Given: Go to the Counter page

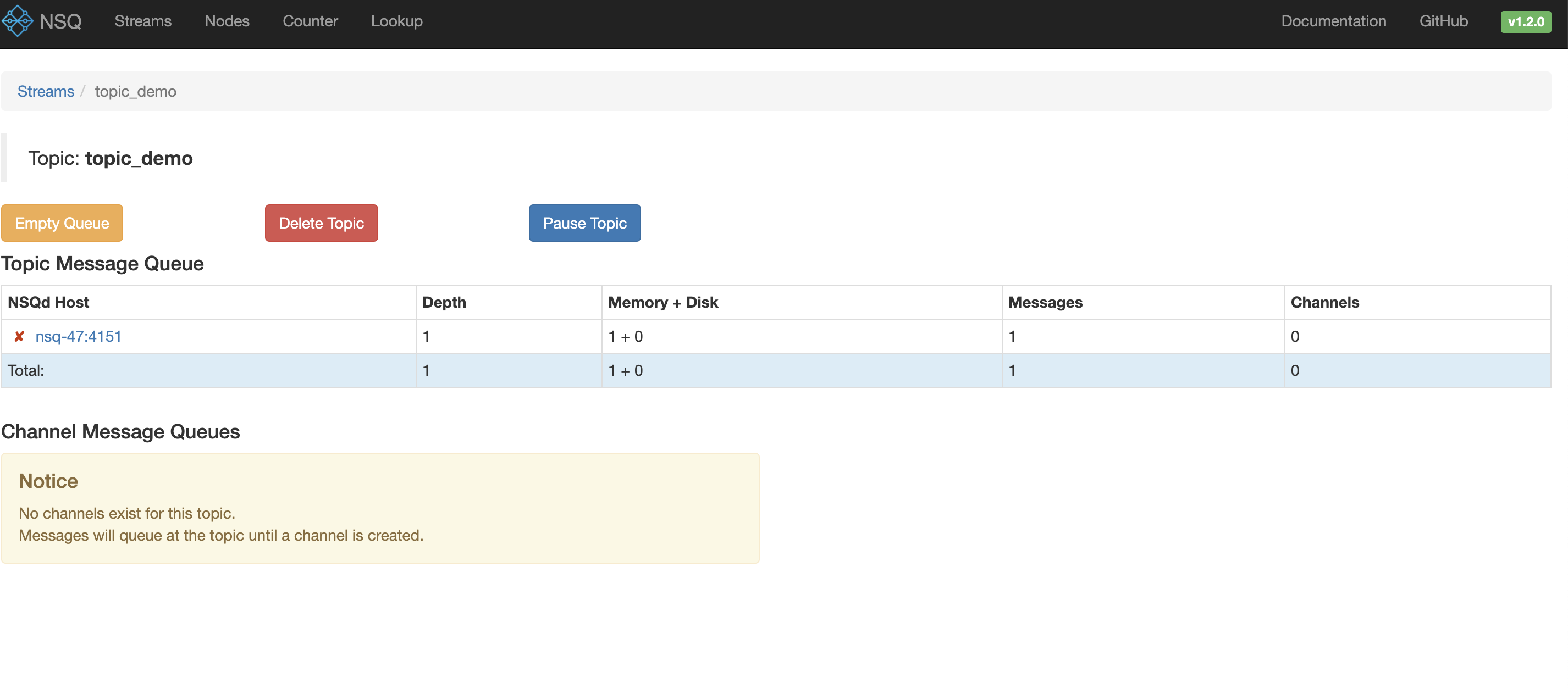Looking at the screenshot, I should (x=310, y=21).
